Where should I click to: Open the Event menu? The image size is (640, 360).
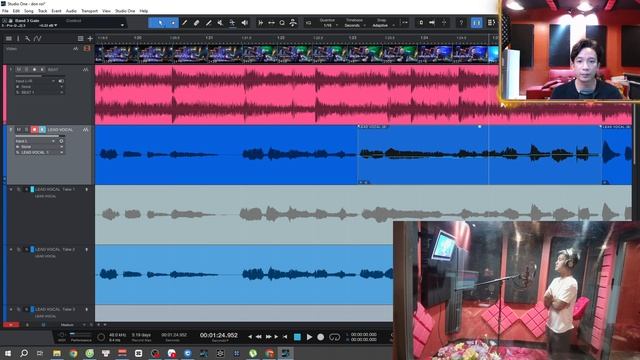coord(56,11)
